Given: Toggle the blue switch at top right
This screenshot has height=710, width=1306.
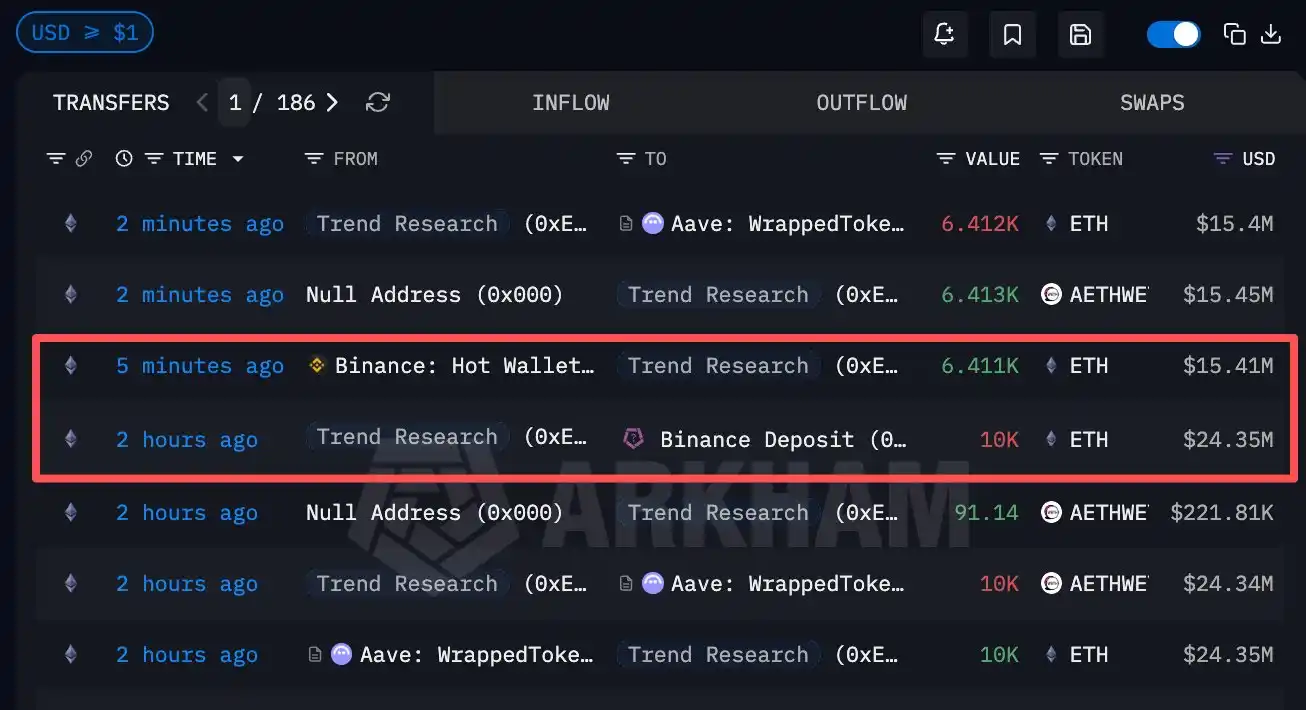Looking at the screenshot, I should [1173, 34].
